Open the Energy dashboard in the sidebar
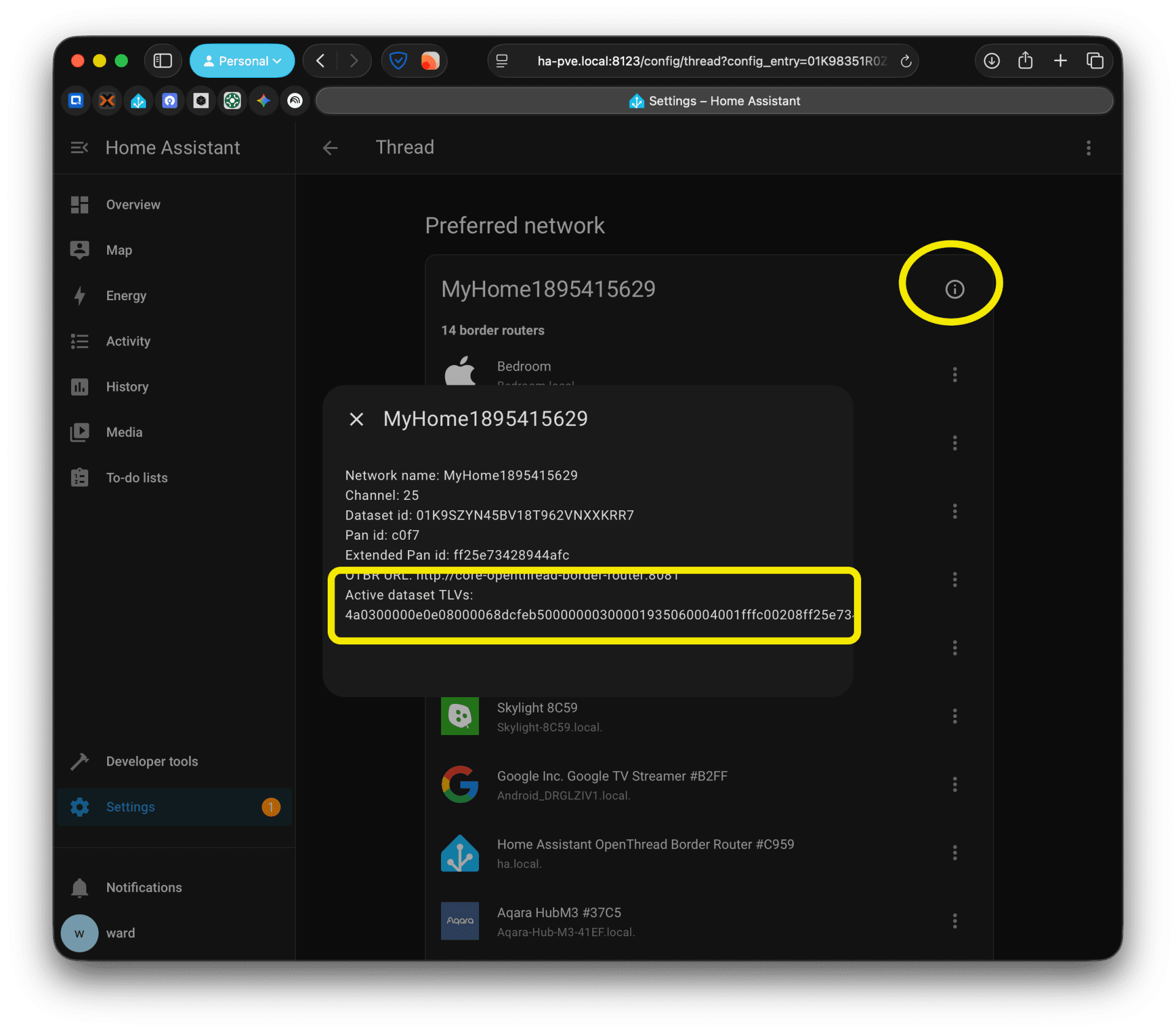The width and height of the screenshot is (1176, 1031). pyautogui.click(x=126, y=296)
